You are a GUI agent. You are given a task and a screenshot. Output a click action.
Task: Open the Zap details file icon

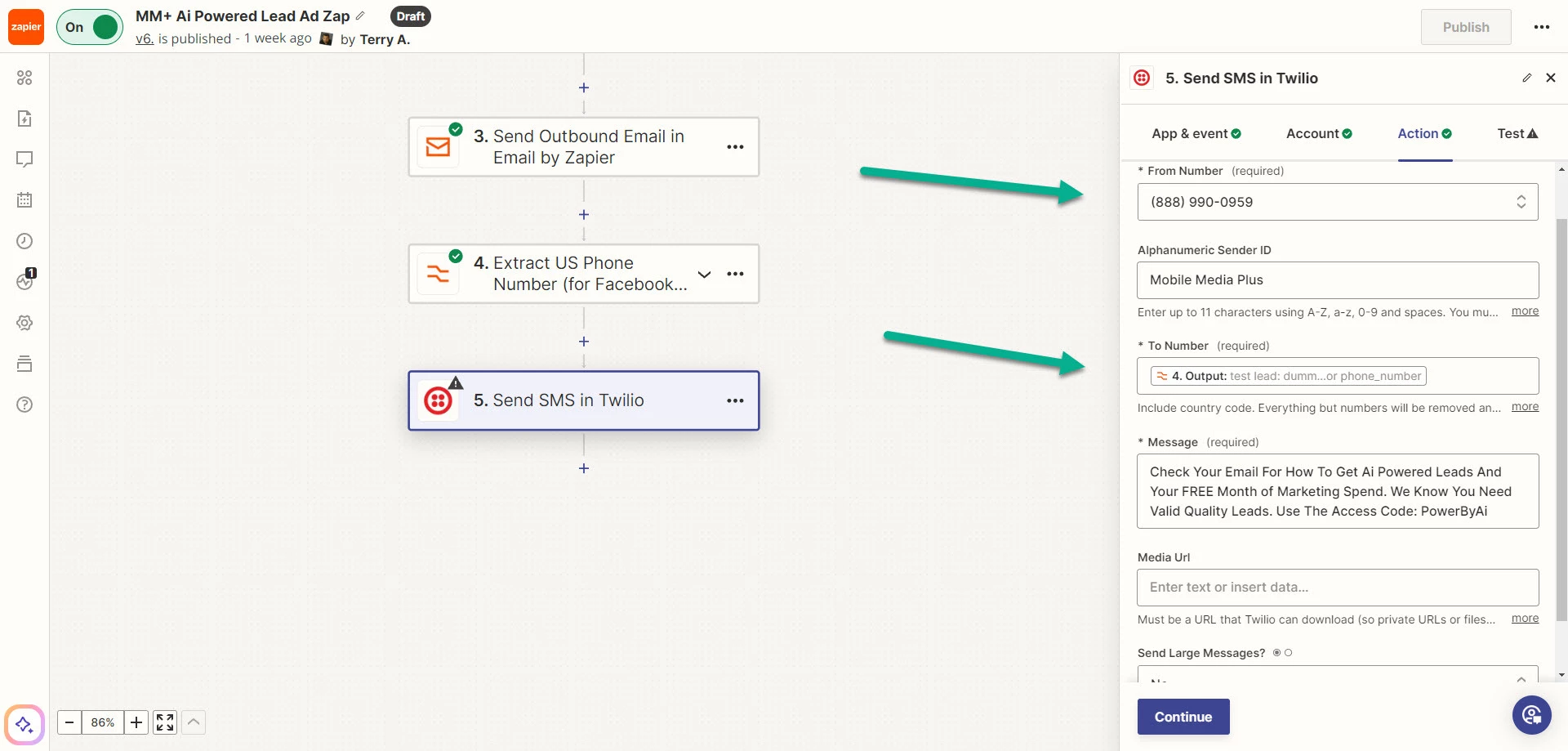coord(24,118)
